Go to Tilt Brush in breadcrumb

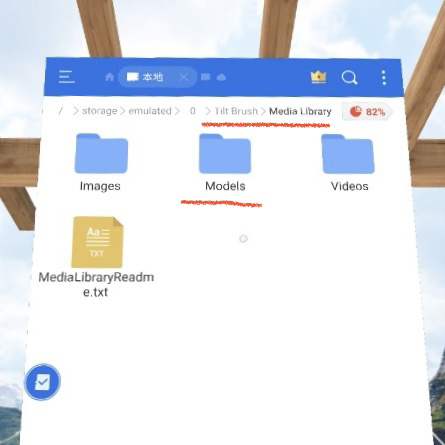pos(236,111)
